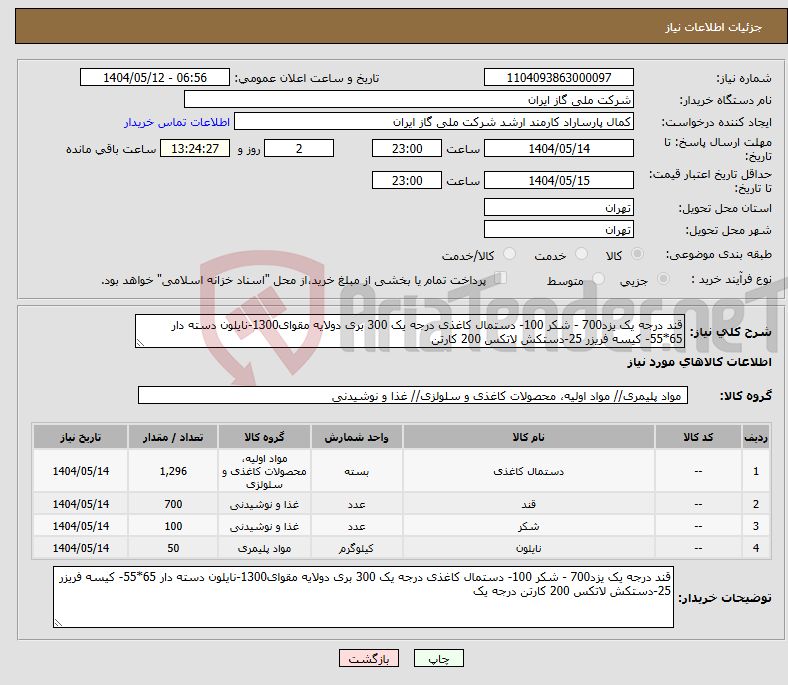Open the اطلاعات تماس خریدار link
788x685 pixels.
[x=177, y=122]
